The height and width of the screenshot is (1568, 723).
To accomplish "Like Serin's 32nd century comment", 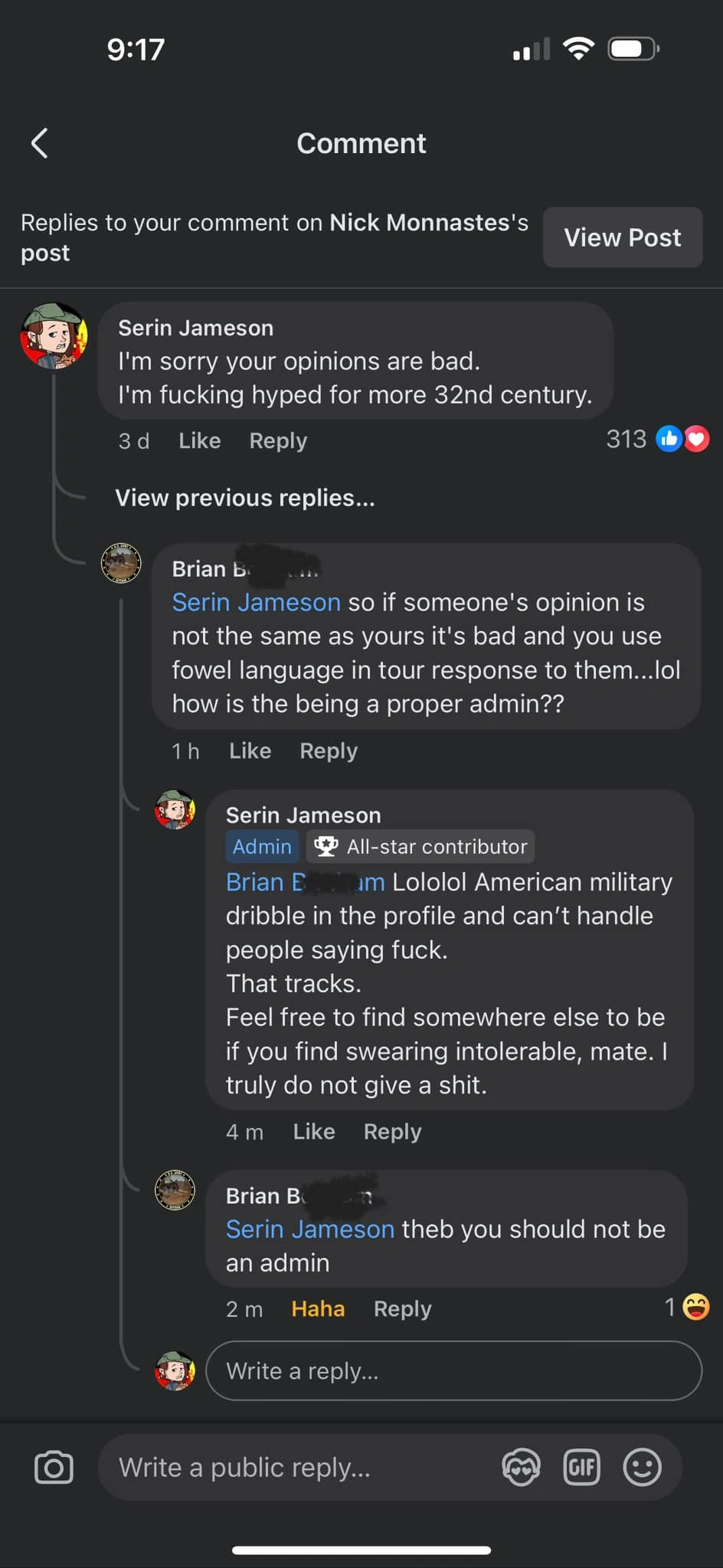I will pyautogui.click(x=199, y=441).
